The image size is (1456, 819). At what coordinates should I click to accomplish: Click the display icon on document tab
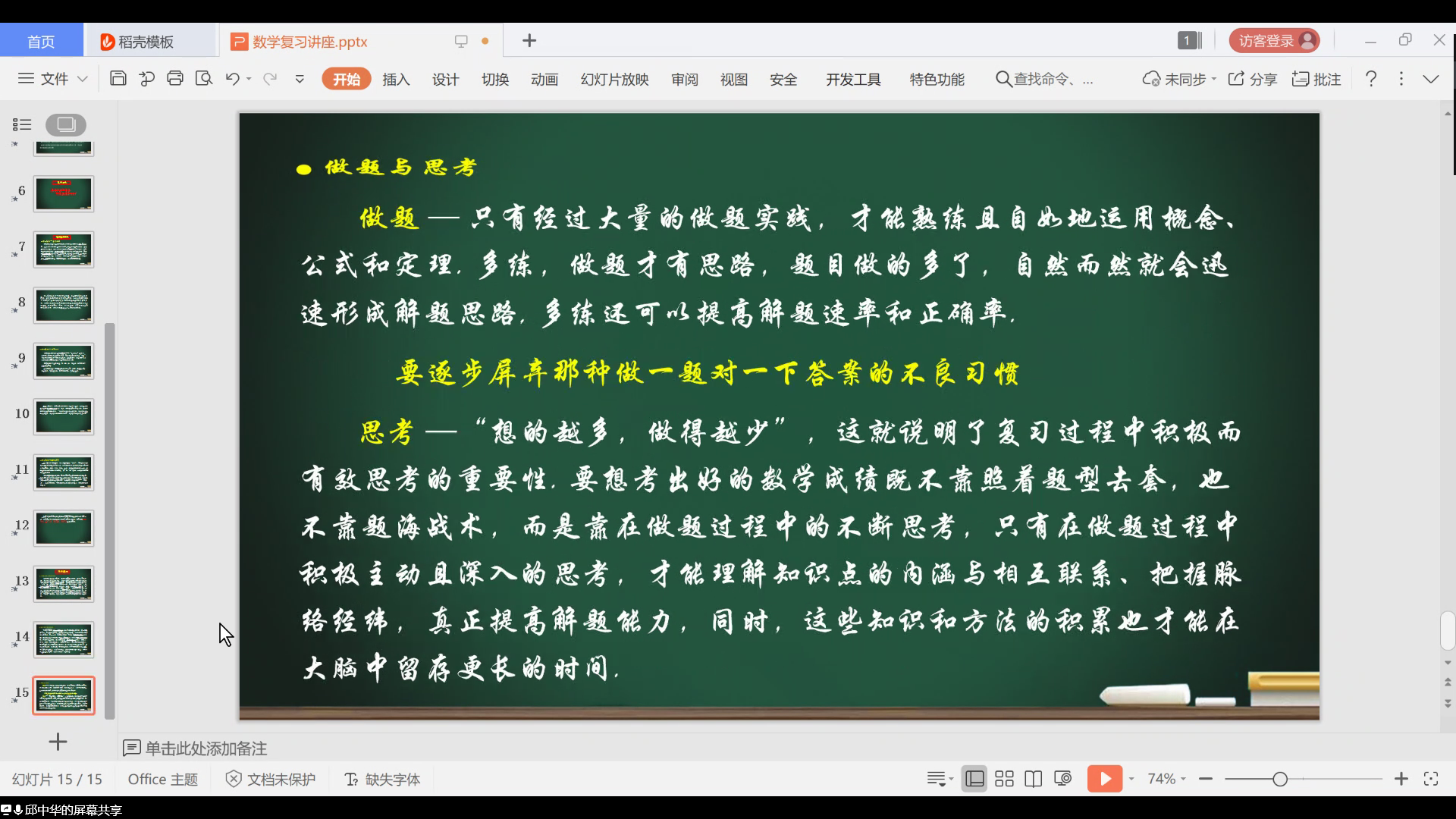click(x=461, y=41)
